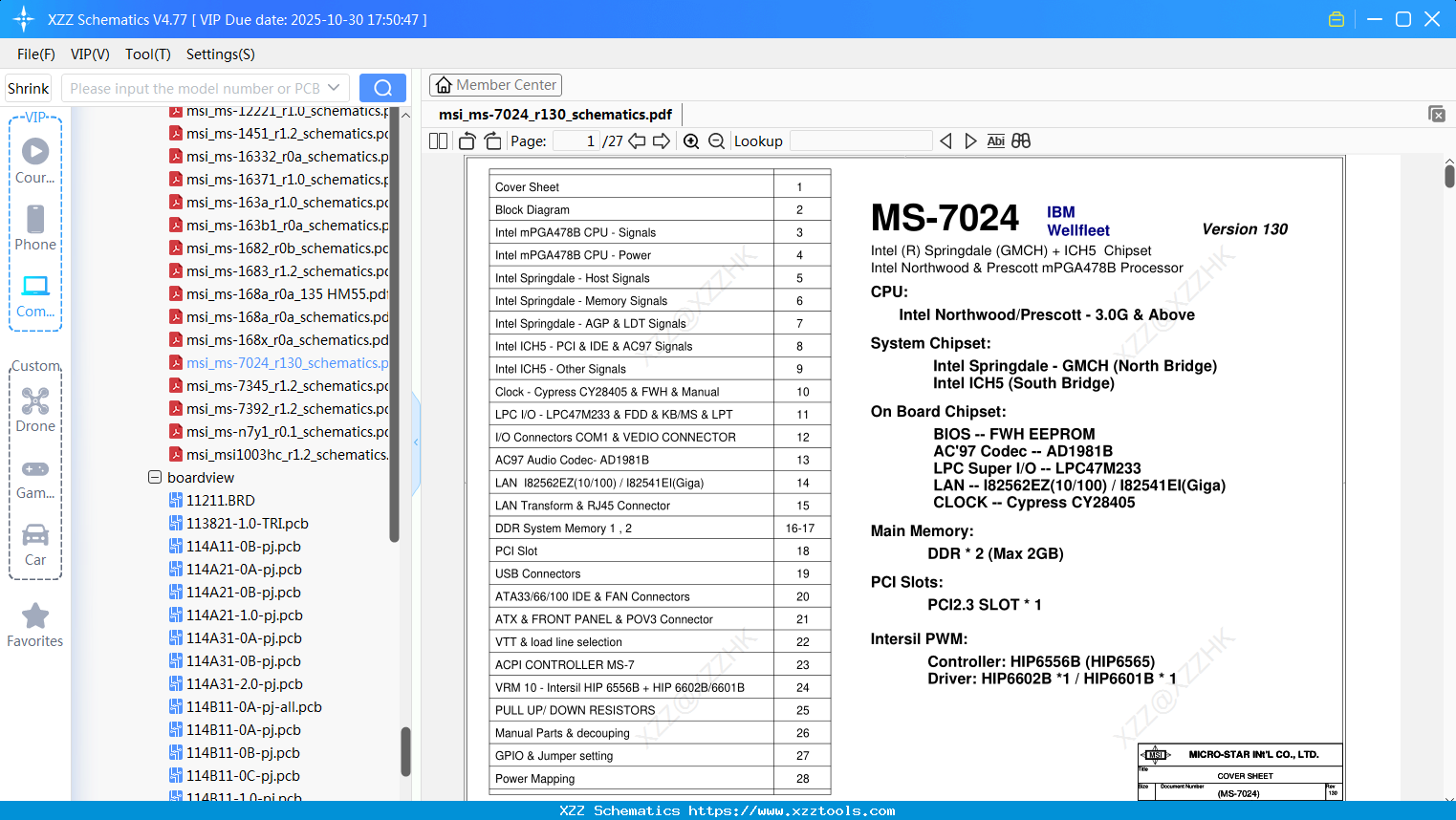Open 114A11-0B-pj.pcb boardview file
The image size is (1456, 820).
click(x=235, y=547)
